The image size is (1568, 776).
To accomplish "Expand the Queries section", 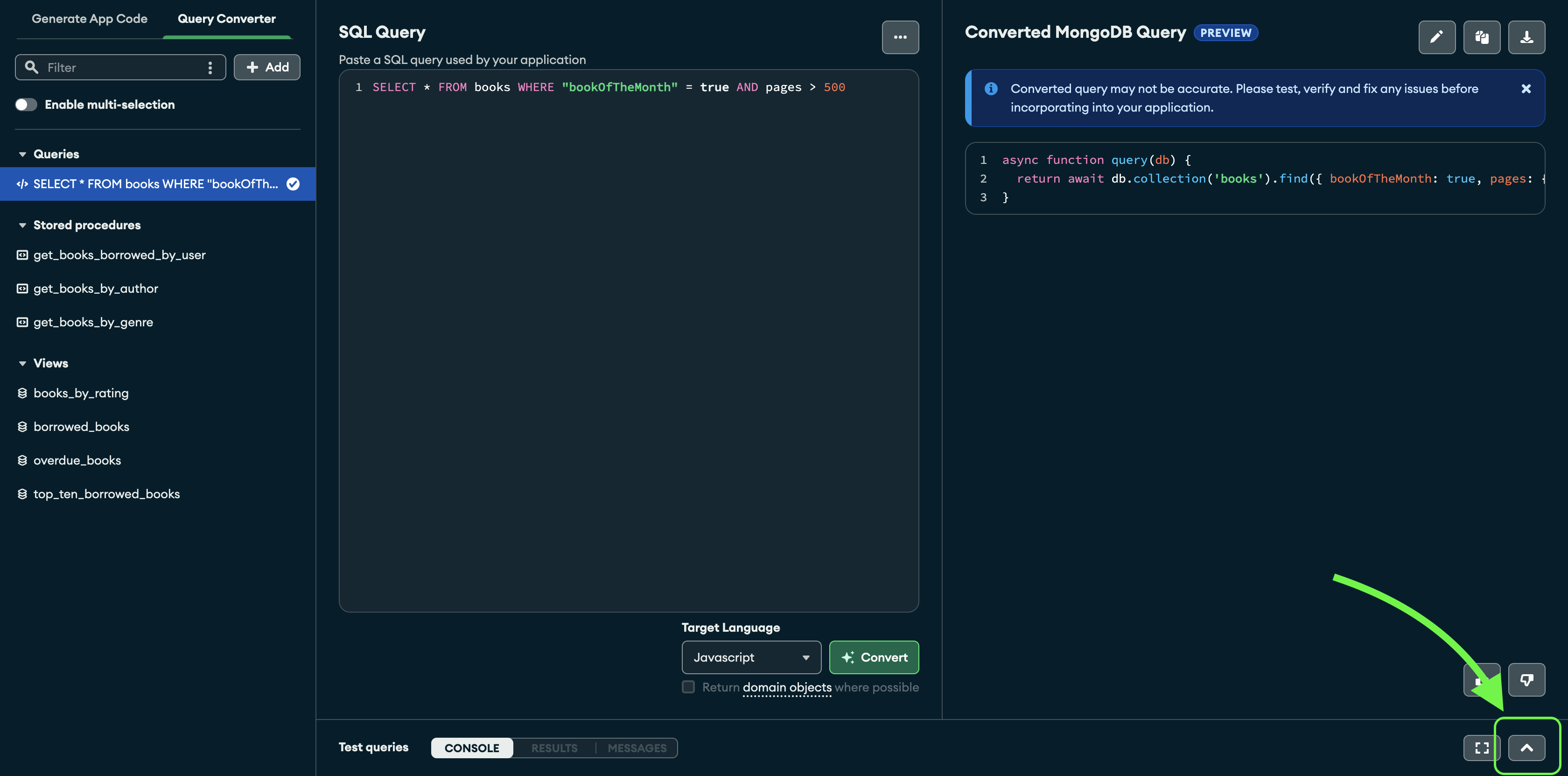I will (x=22, y=154).
